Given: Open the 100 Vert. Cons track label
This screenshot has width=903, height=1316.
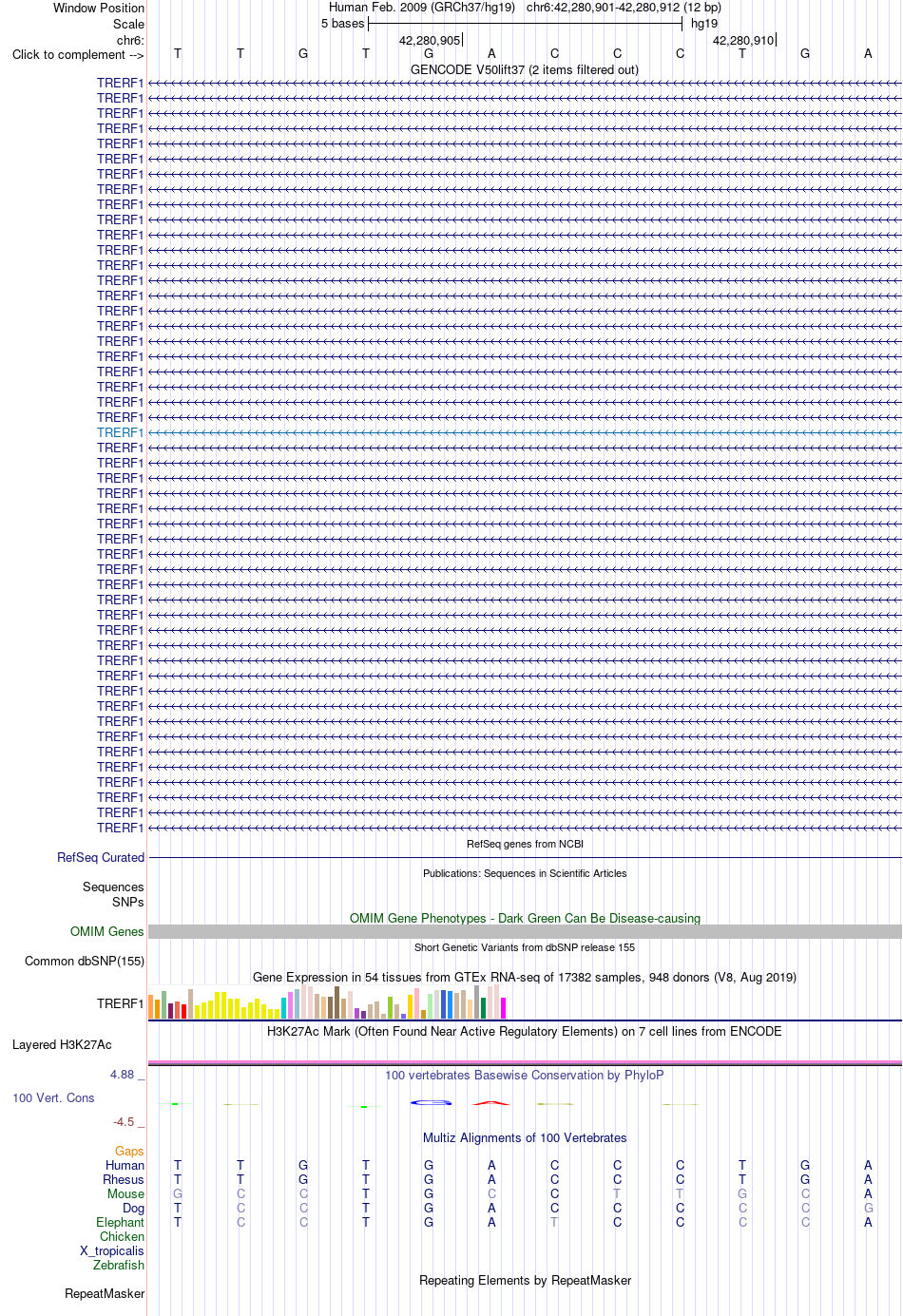Looking at the screenshot, I should coord(53,1097).
